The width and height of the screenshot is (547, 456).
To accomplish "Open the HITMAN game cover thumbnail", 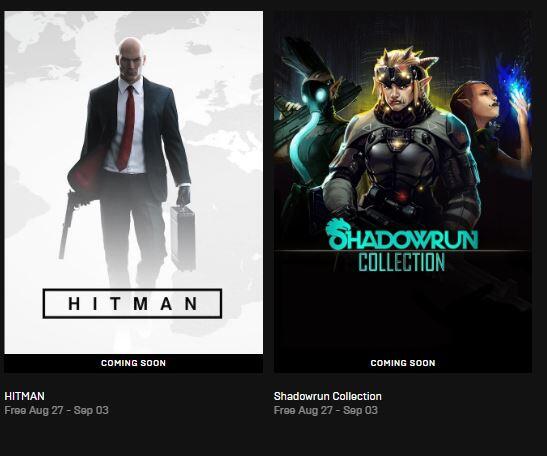I will [x=134, y=182].
